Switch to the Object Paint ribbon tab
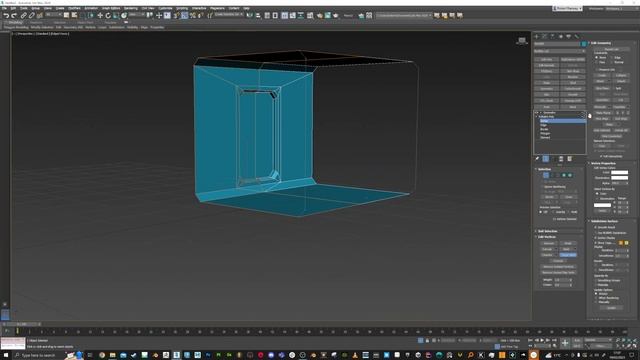 tap(85, 22)
